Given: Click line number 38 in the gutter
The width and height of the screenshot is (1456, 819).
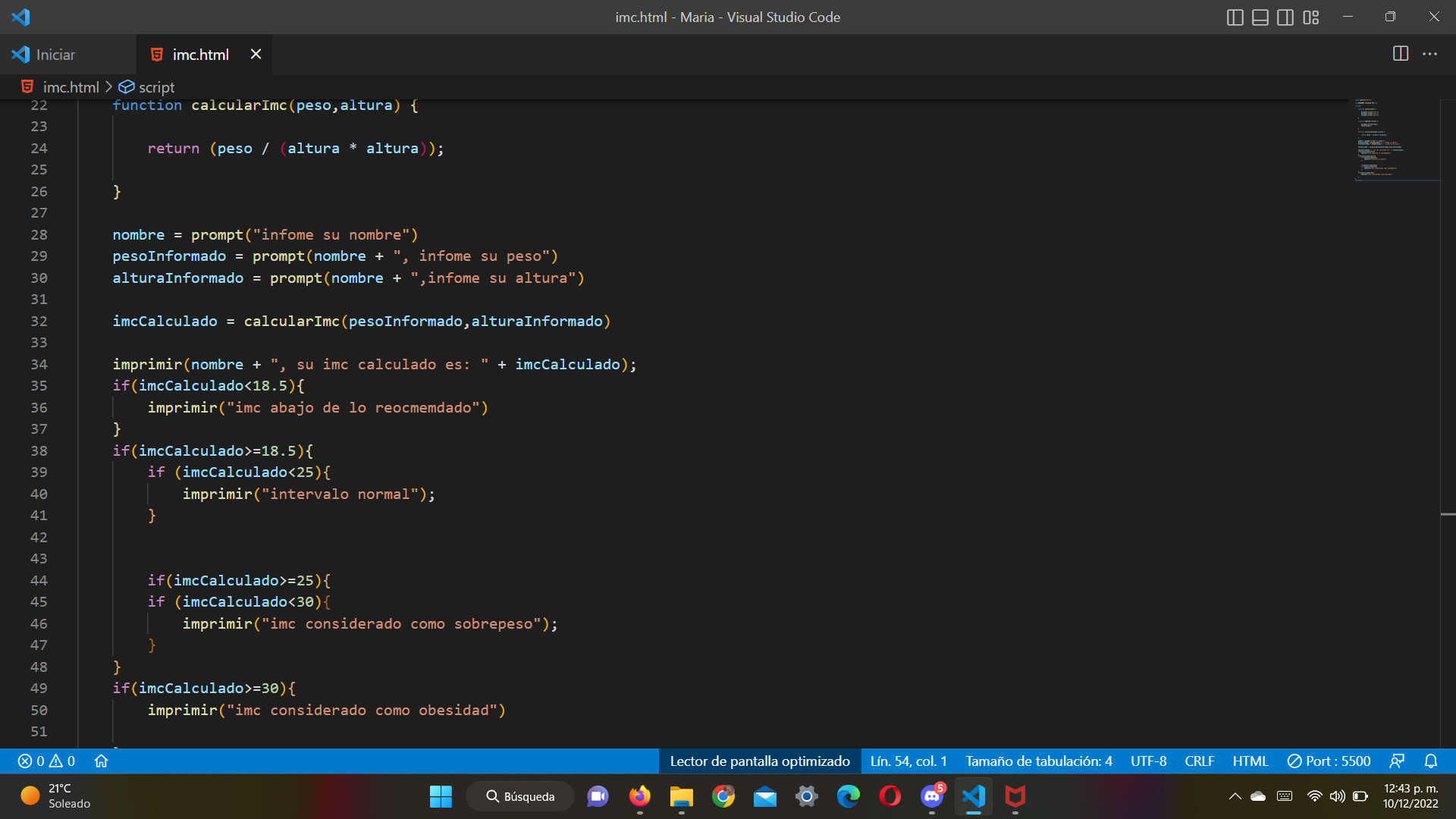Looking at the screenshot, I should point(39,450).
